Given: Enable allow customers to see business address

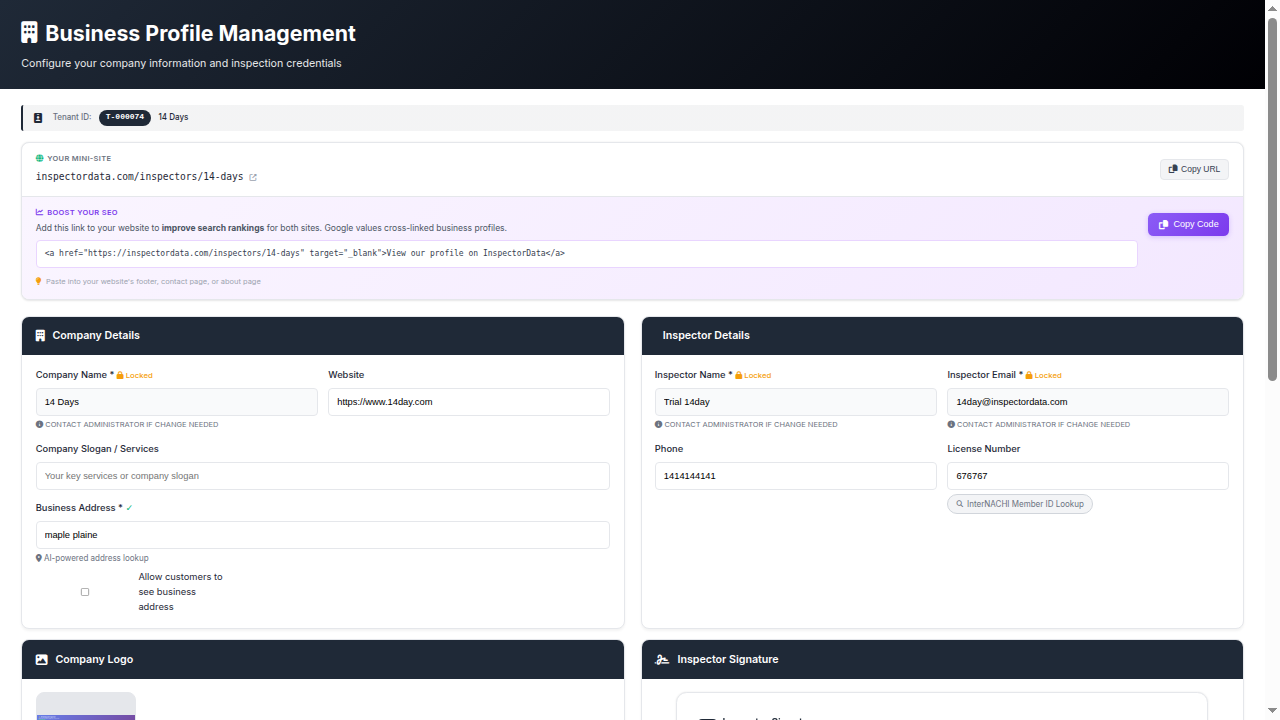Looking at the screenshot, I should (x=85, y=592).
